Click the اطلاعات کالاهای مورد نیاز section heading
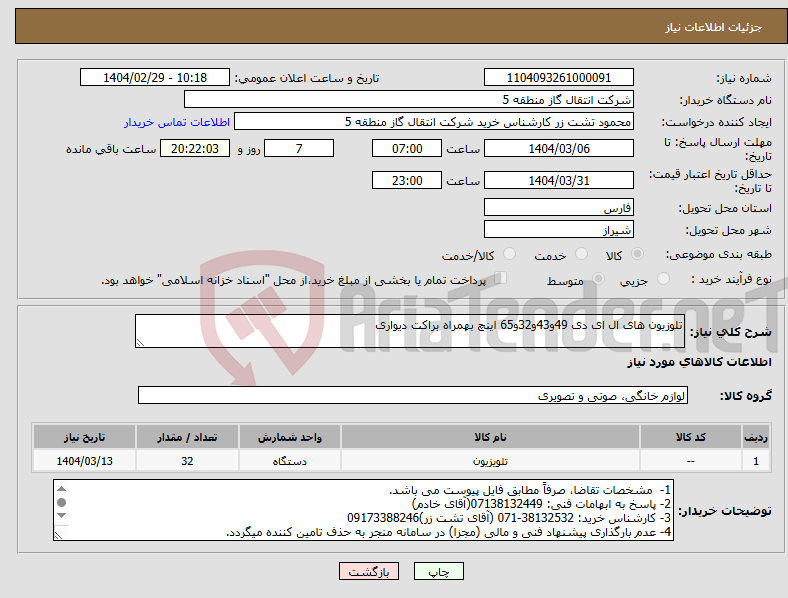788x598 pixels. point(699,362)
